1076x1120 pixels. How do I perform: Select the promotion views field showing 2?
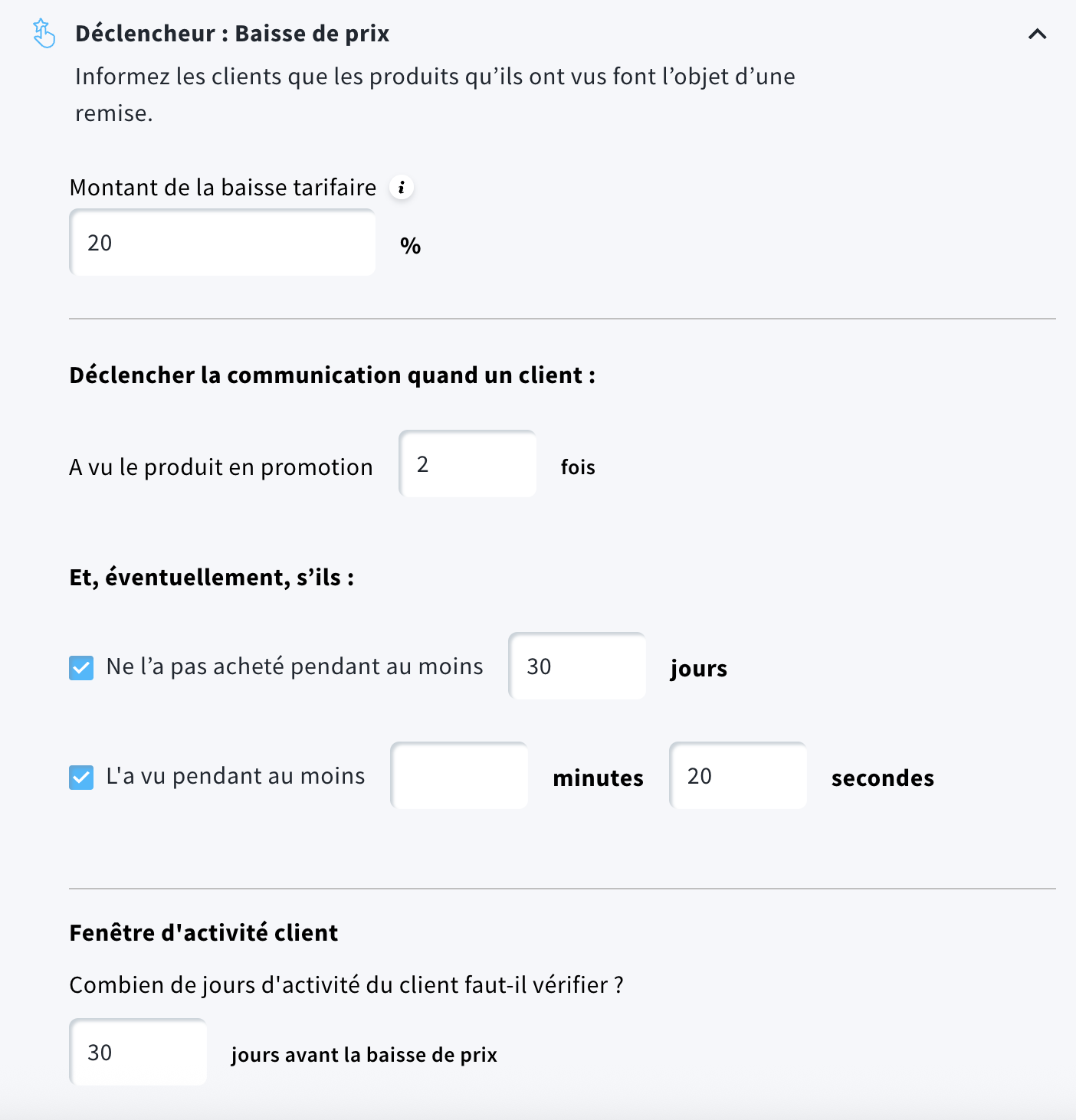[467, 463]
